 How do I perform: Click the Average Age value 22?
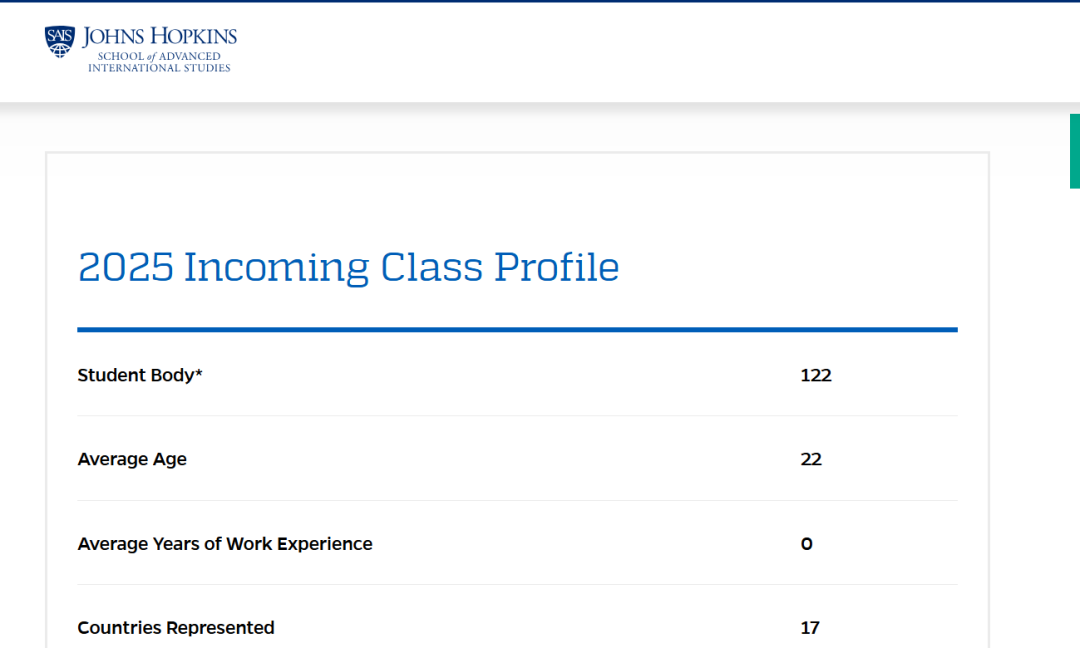(811, 459)
